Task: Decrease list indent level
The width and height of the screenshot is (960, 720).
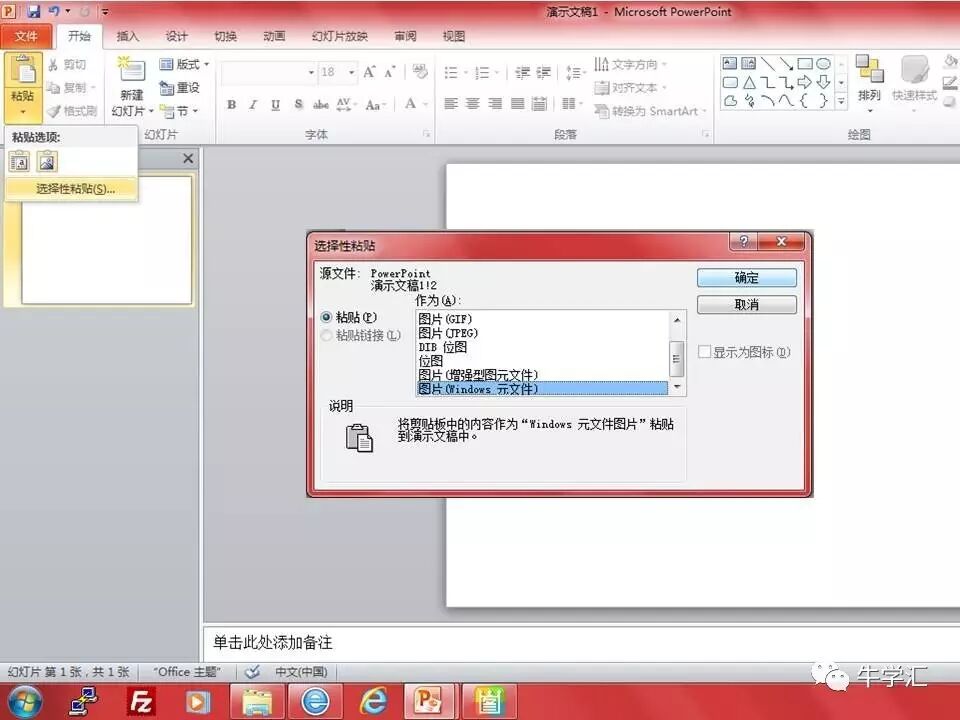Action: [522, 73]
